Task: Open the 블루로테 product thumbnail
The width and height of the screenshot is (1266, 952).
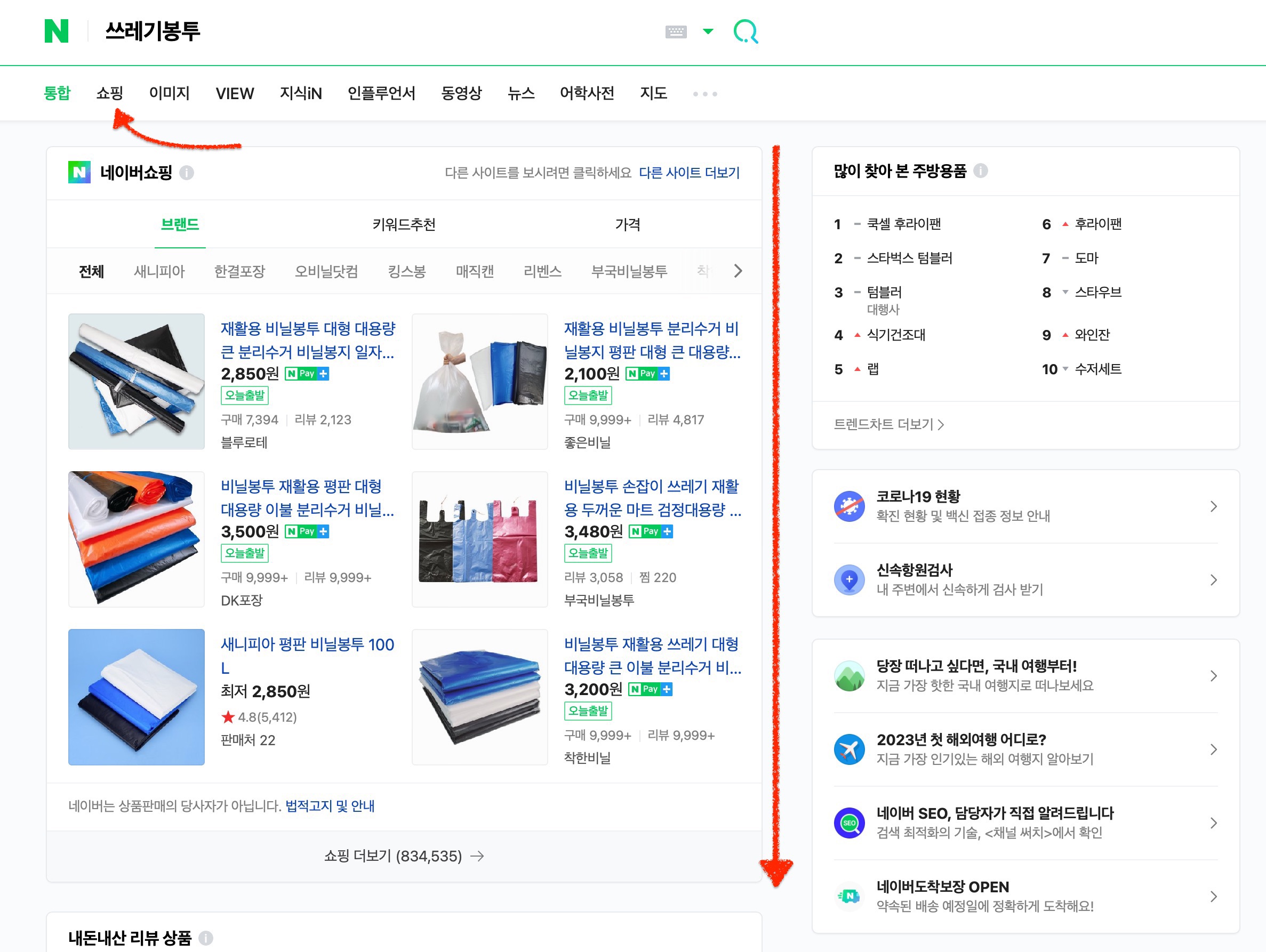Action: click(136, 382)
